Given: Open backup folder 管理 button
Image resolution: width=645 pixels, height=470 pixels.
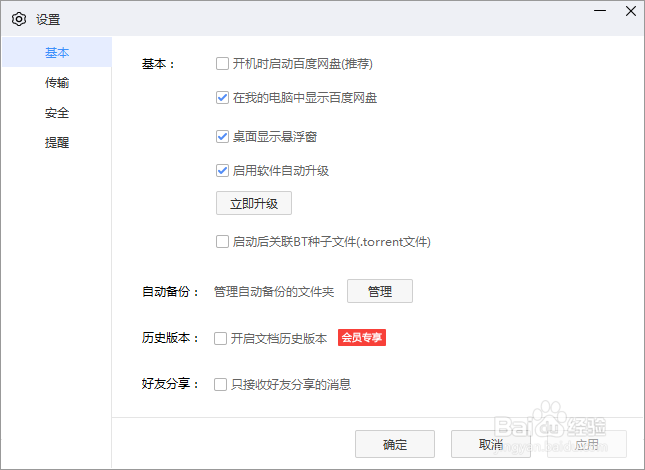Looking at the screenshot, I should click(x=380, y=292).
